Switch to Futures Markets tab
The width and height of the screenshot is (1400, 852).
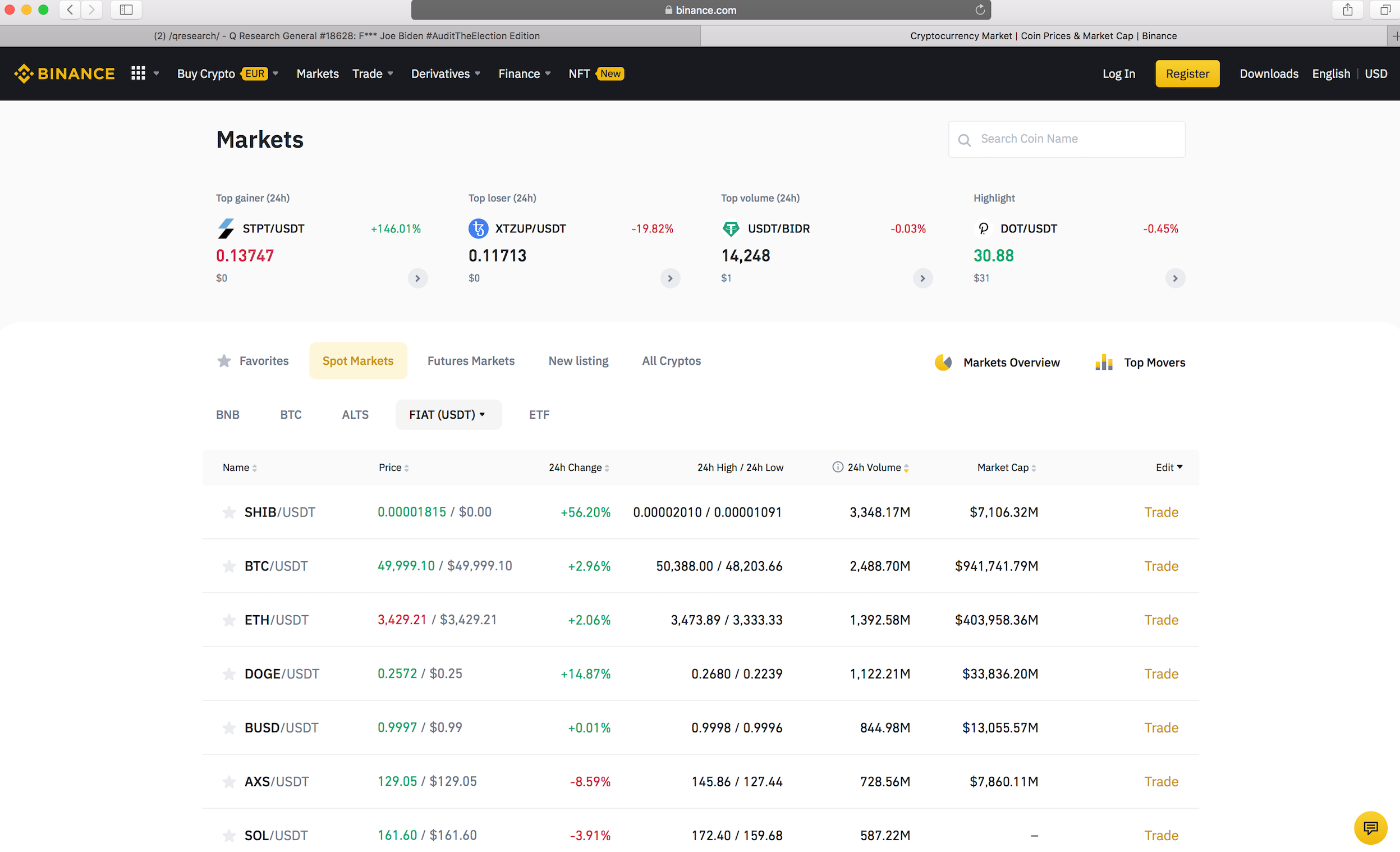click(x=471, y=361)
